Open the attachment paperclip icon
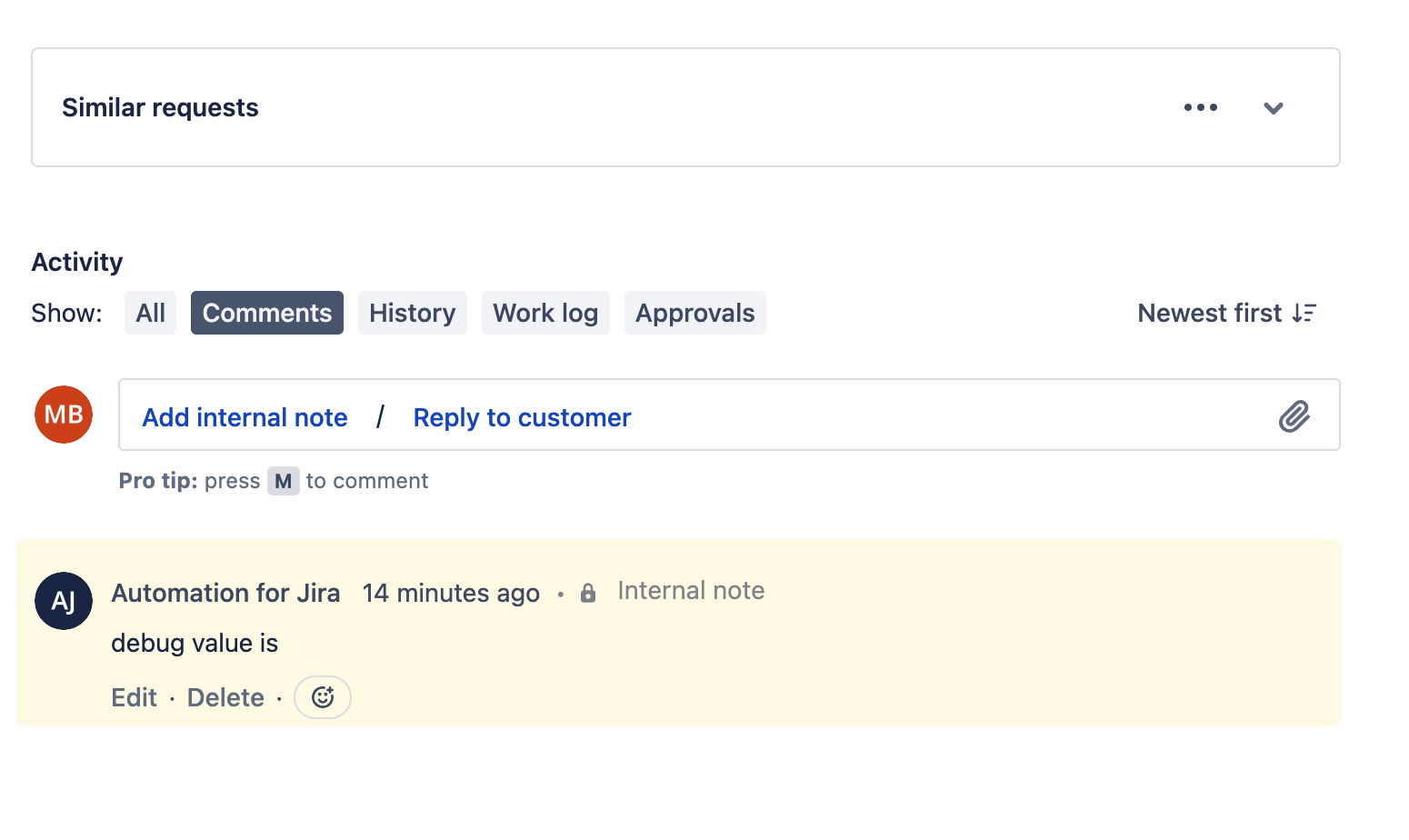This screenshot has width=1409, height=840. point(1294,416)
